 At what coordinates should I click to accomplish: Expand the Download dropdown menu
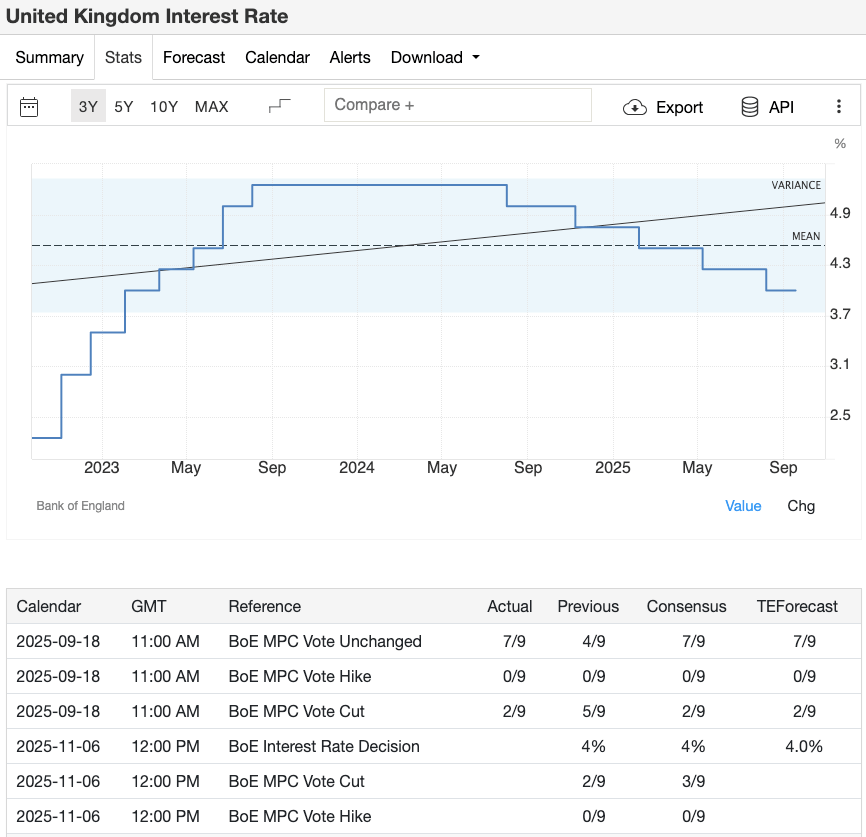[435, 58]
